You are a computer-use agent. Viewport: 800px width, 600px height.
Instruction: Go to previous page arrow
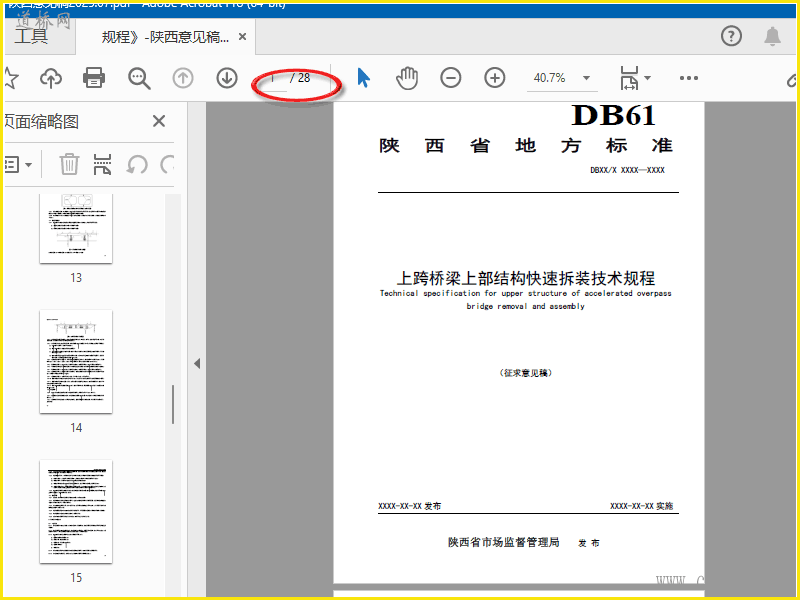pyautogui.click(x=183, y=78)
